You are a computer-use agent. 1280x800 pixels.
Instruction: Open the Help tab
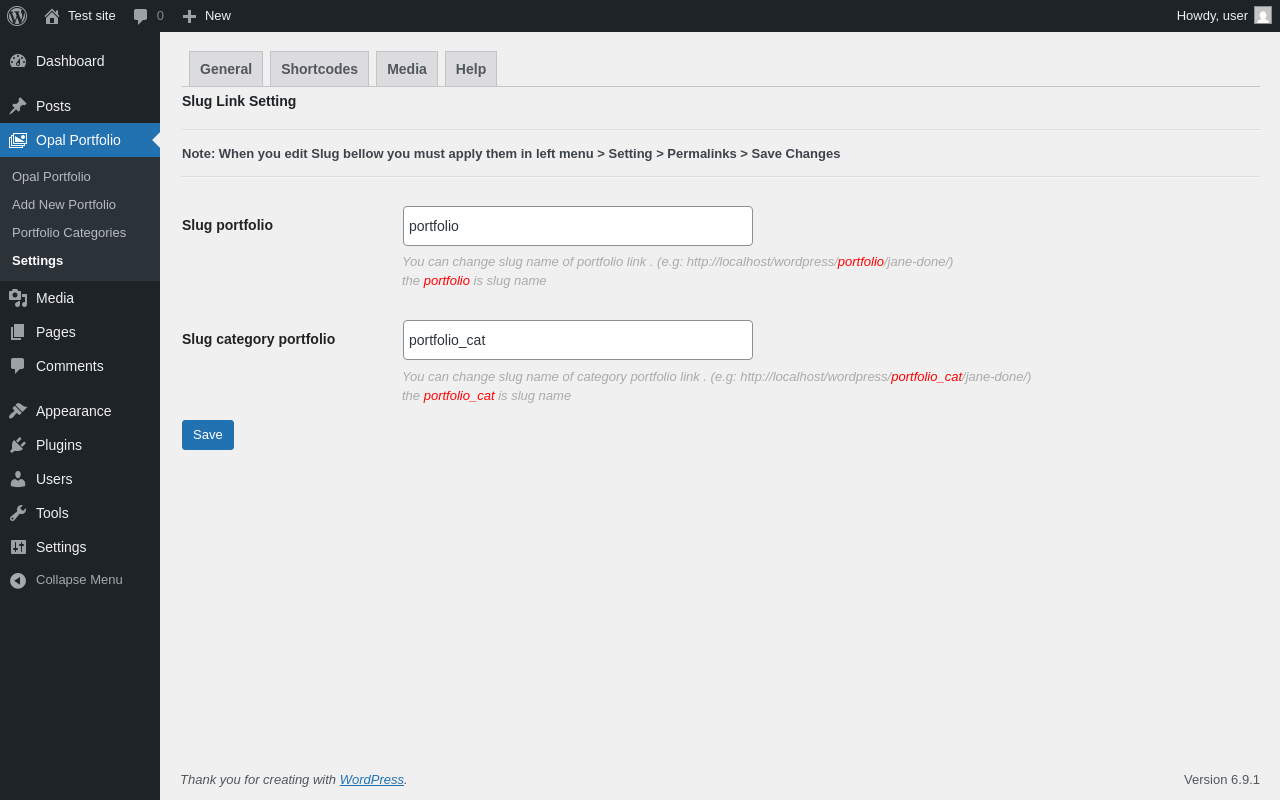(471, 69)
